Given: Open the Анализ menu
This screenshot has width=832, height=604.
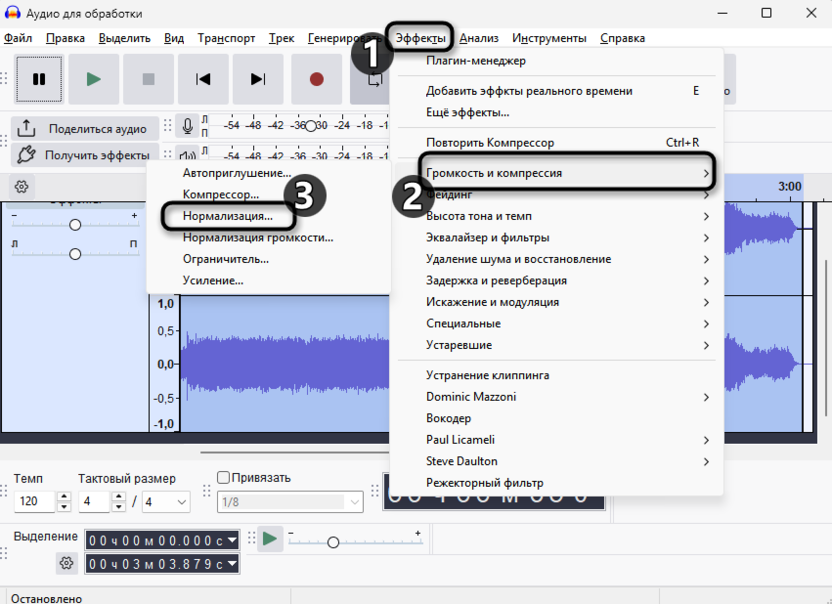Looking at the screenshot, I should point(480,37).
